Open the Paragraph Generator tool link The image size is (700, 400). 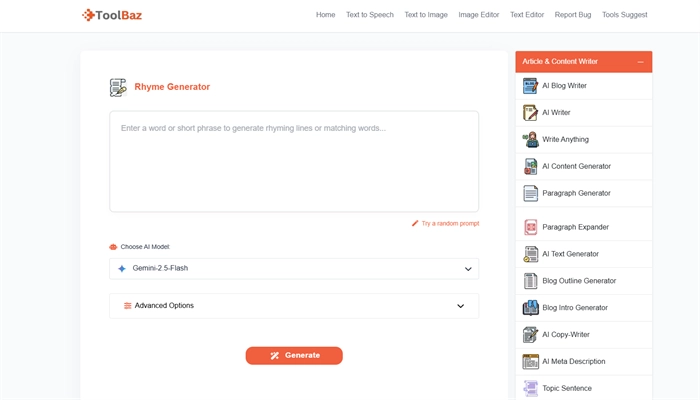[x=576, y=194]
